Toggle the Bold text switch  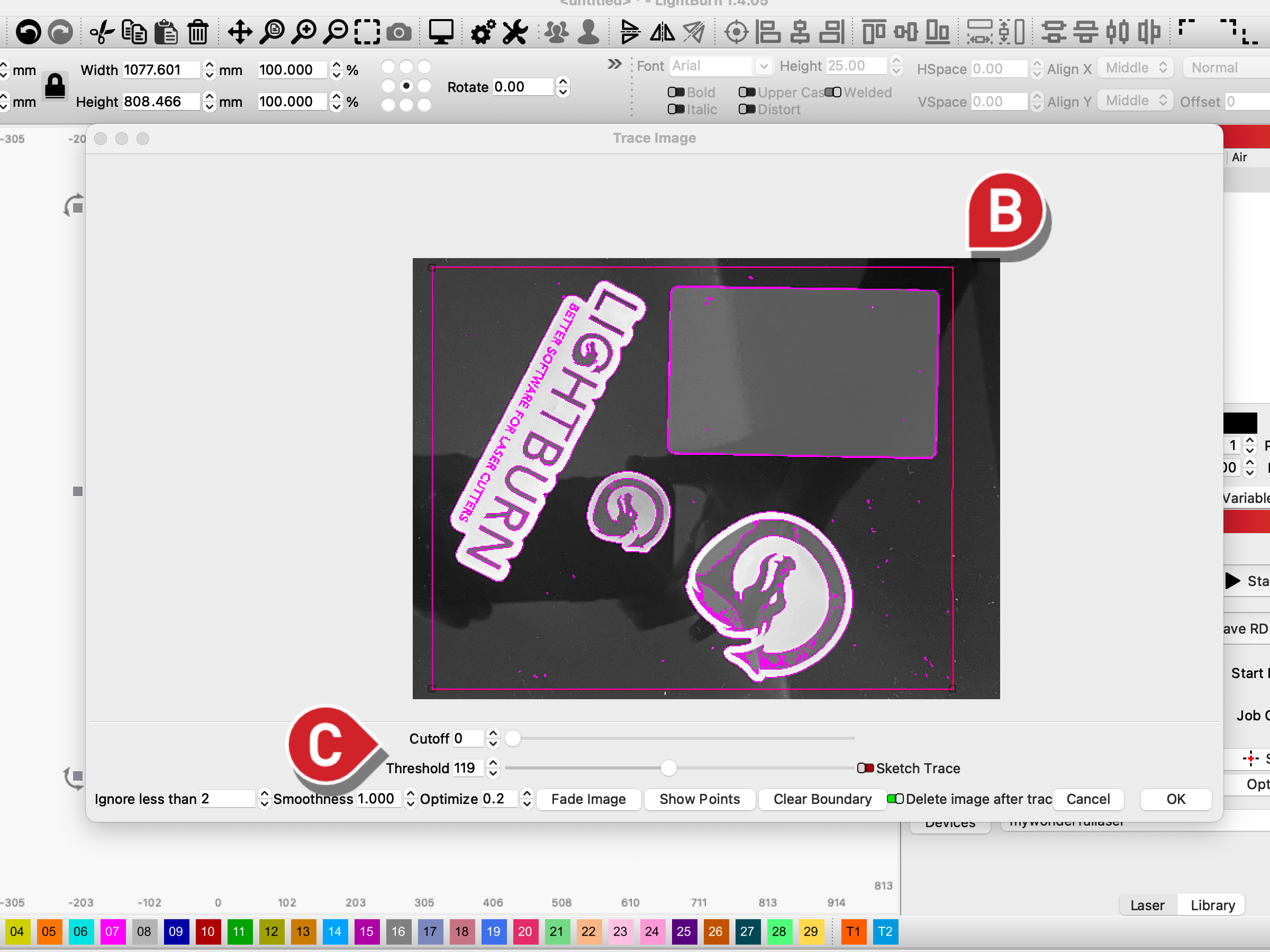click(x=676, y=93)
